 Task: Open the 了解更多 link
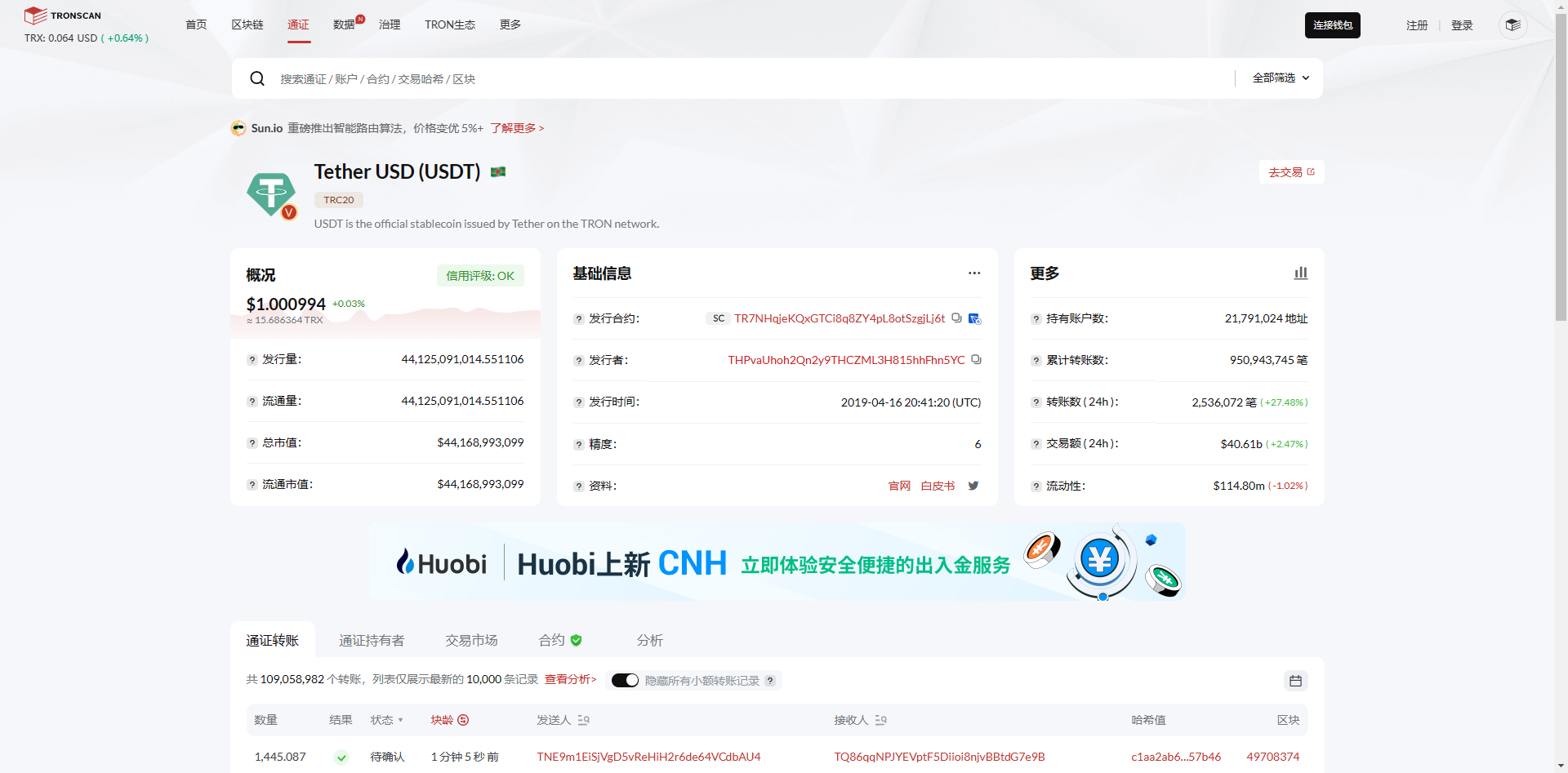click(517, 128)
